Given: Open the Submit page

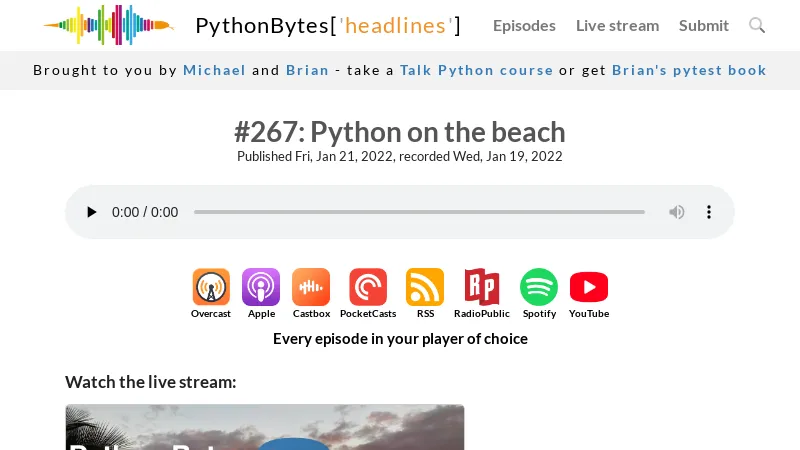Looking at the screenshot, I should click(x=704, y=26).
